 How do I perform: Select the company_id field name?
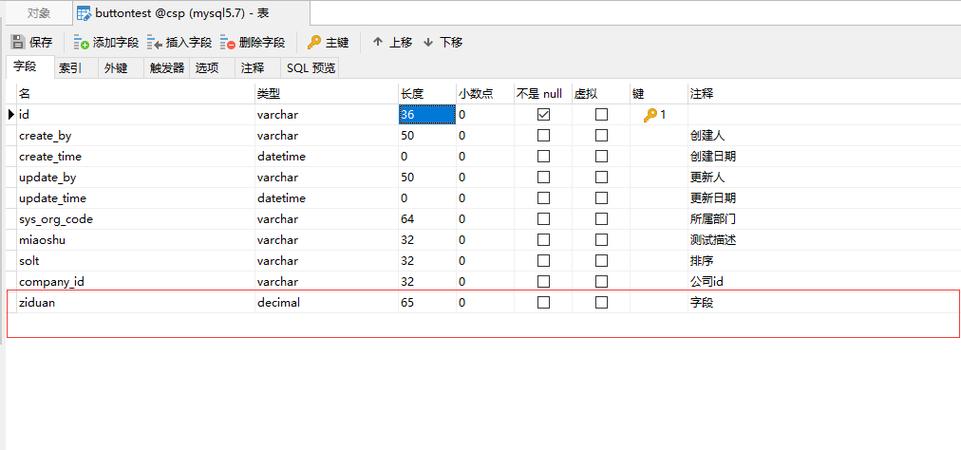pos(51,281)
